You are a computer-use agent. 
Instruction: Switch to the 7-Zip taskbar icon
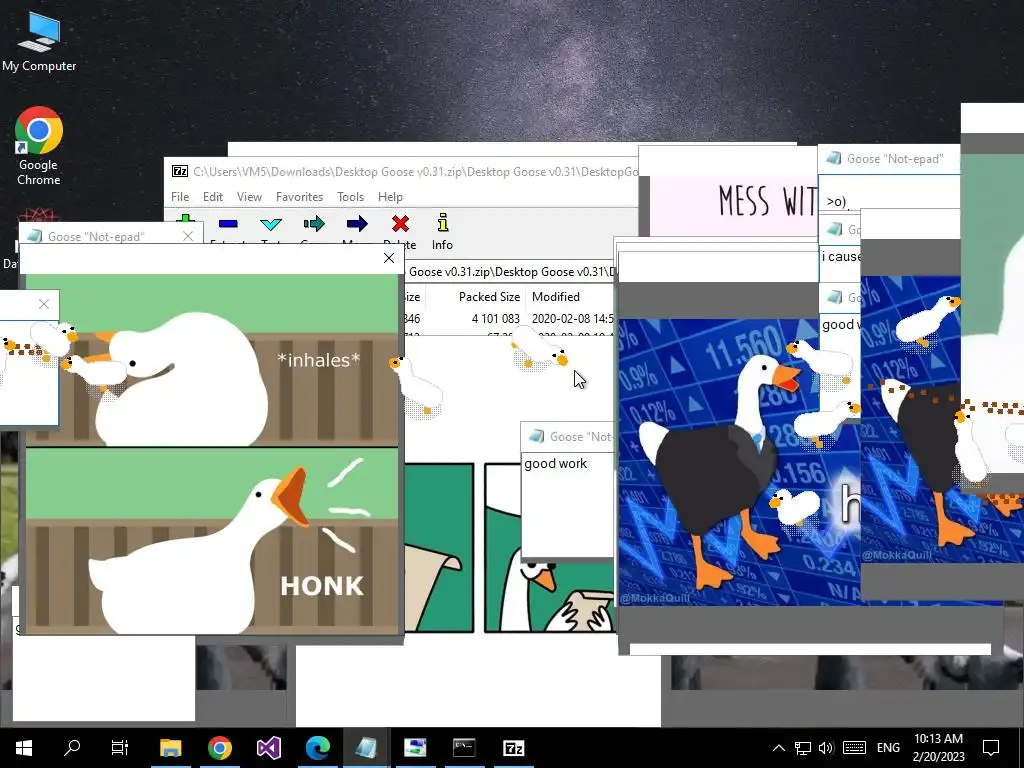click(514, 748)
